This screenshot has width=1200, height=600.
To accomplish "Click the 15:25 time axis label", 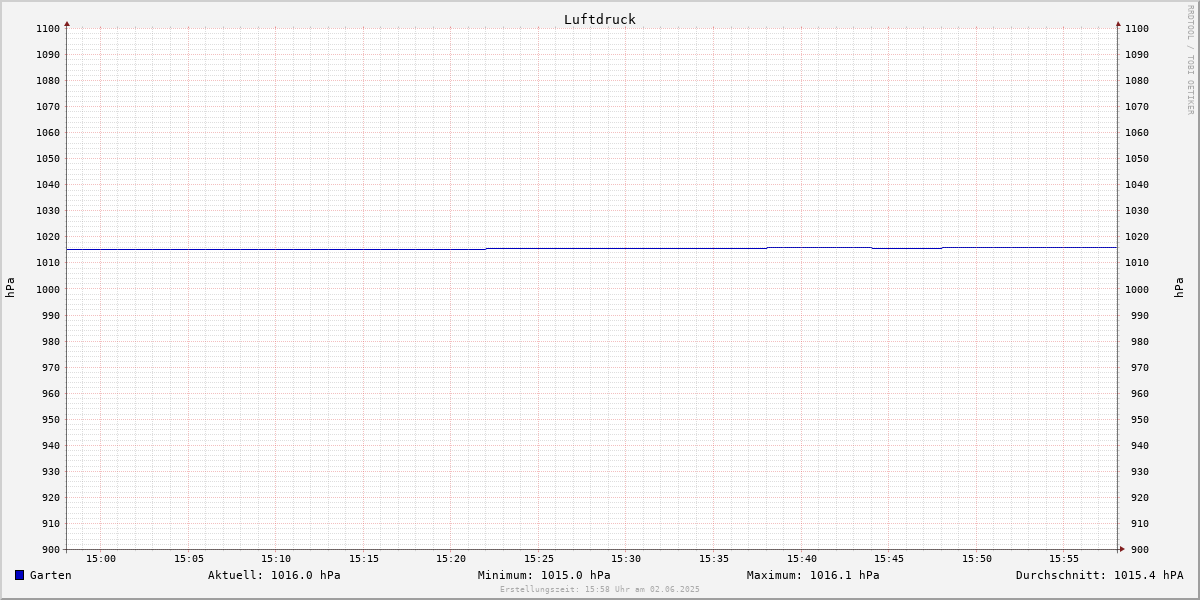I will [x=539, y=559].
